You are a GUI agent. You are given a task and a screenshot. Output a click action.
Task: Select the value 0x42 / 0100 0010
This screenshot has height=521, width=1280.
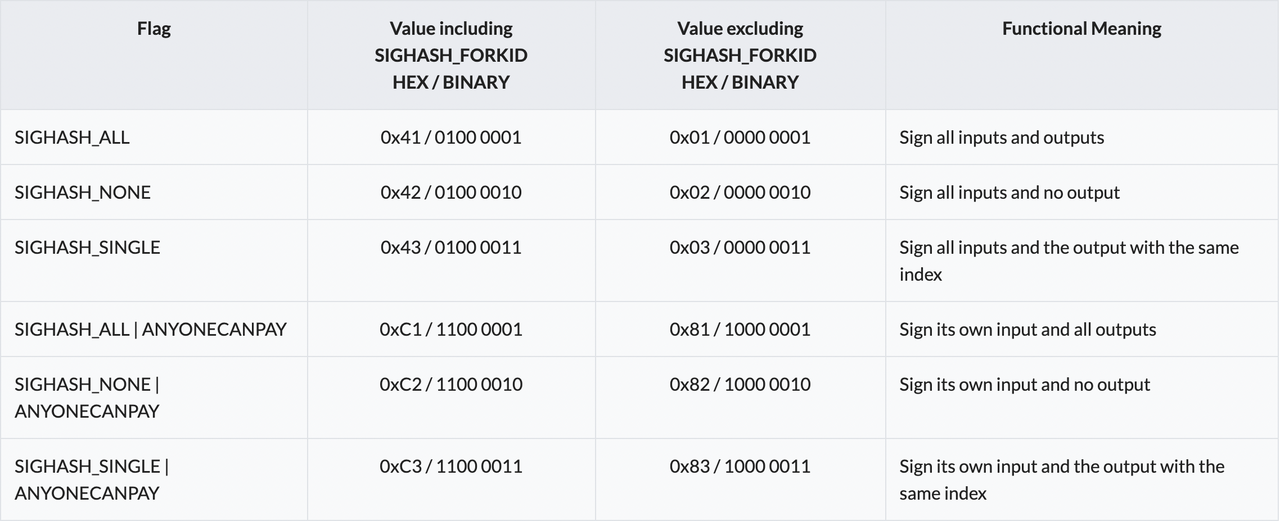451,192
